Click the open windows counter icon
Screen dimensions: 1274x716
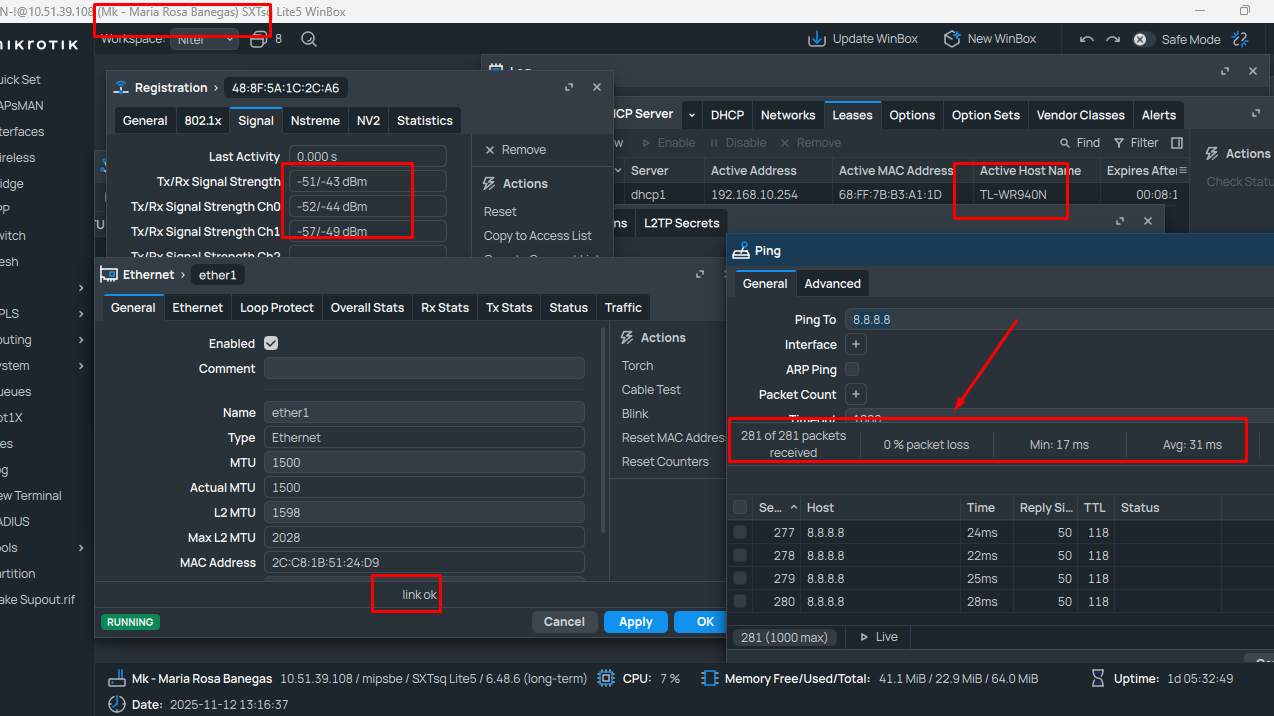pos(259,39)
